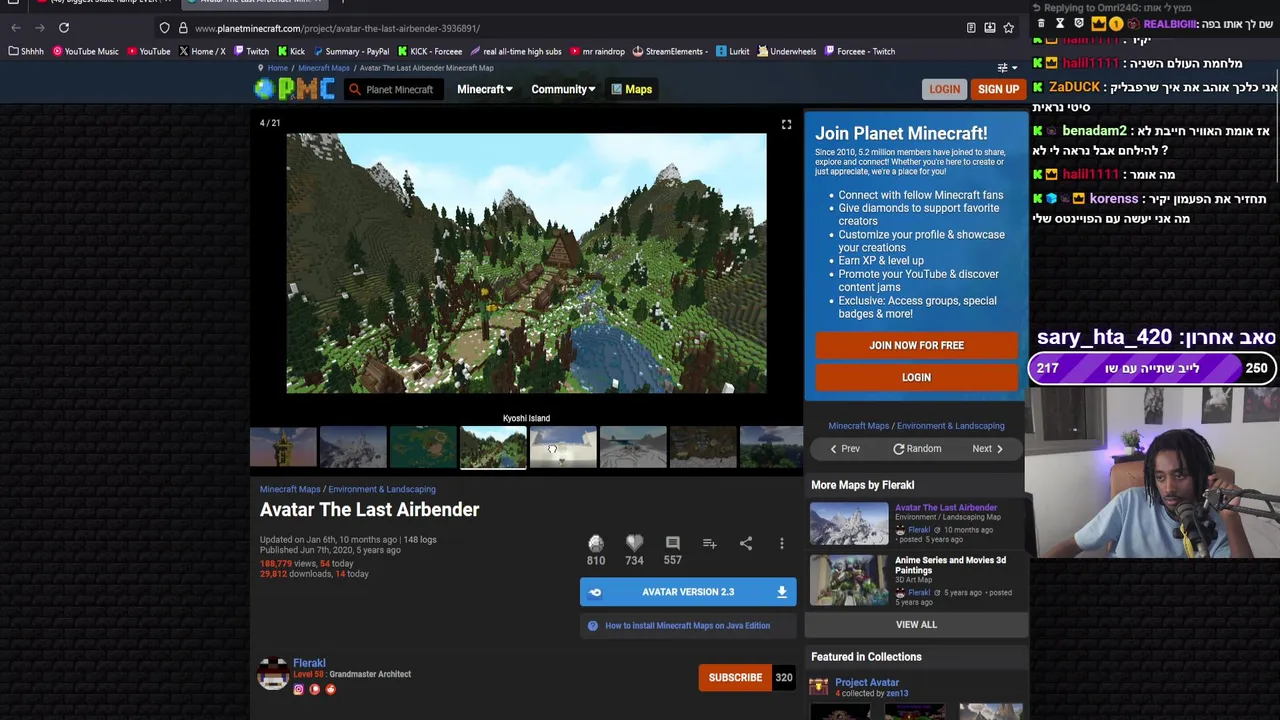Go to the Next map
1280x720 pixels.
point(988,449)
